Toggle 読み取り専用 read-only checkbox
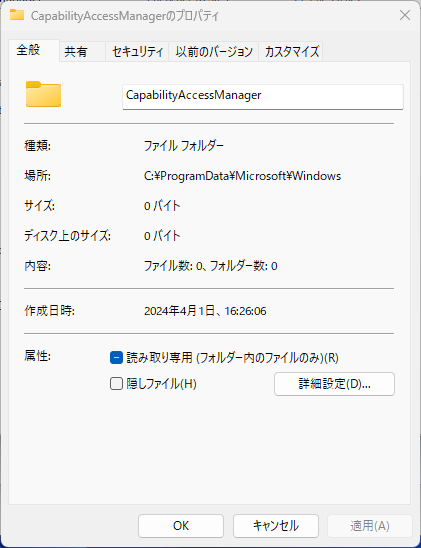Screen dimensions: 421x548 pyautogui.click(x=116, y=358)
